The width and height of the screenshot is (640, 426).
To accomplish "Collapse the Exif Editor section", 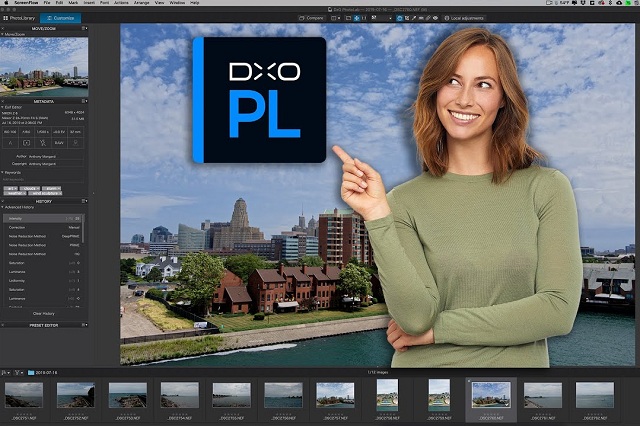I will point(2,107).
